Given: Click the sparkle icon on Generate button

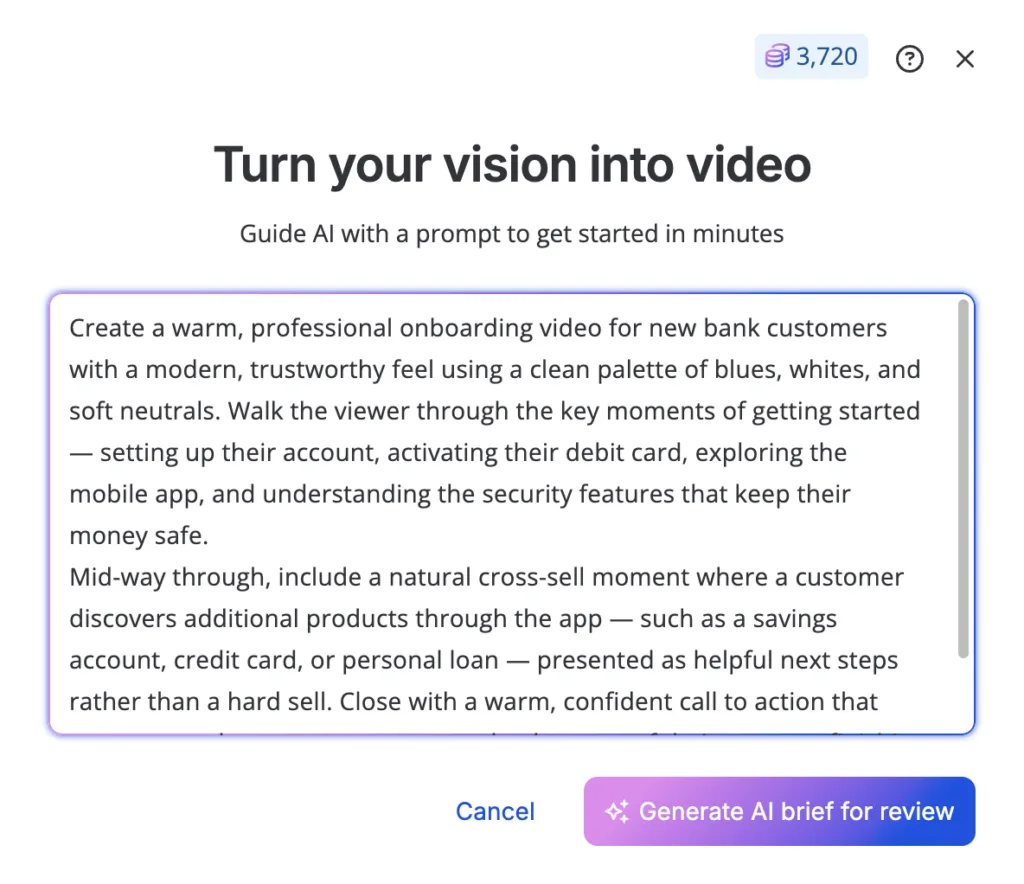Looking at the screenshot, I should click(x=616, y=812).
